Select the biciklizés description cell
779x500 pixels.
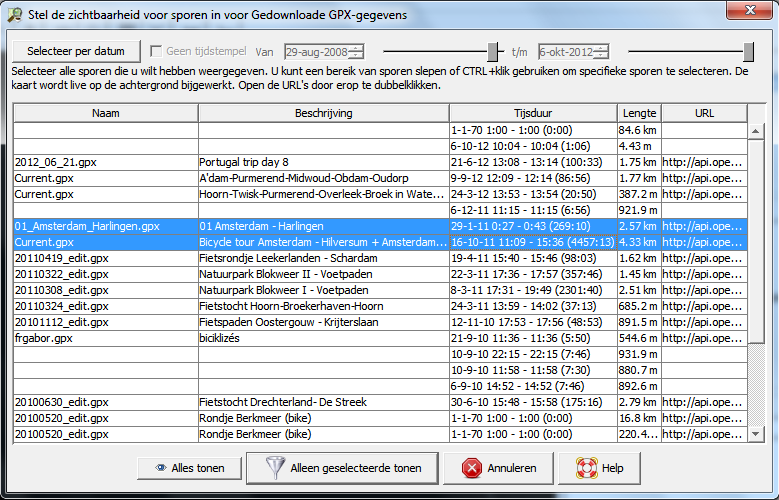click(323, 338)
